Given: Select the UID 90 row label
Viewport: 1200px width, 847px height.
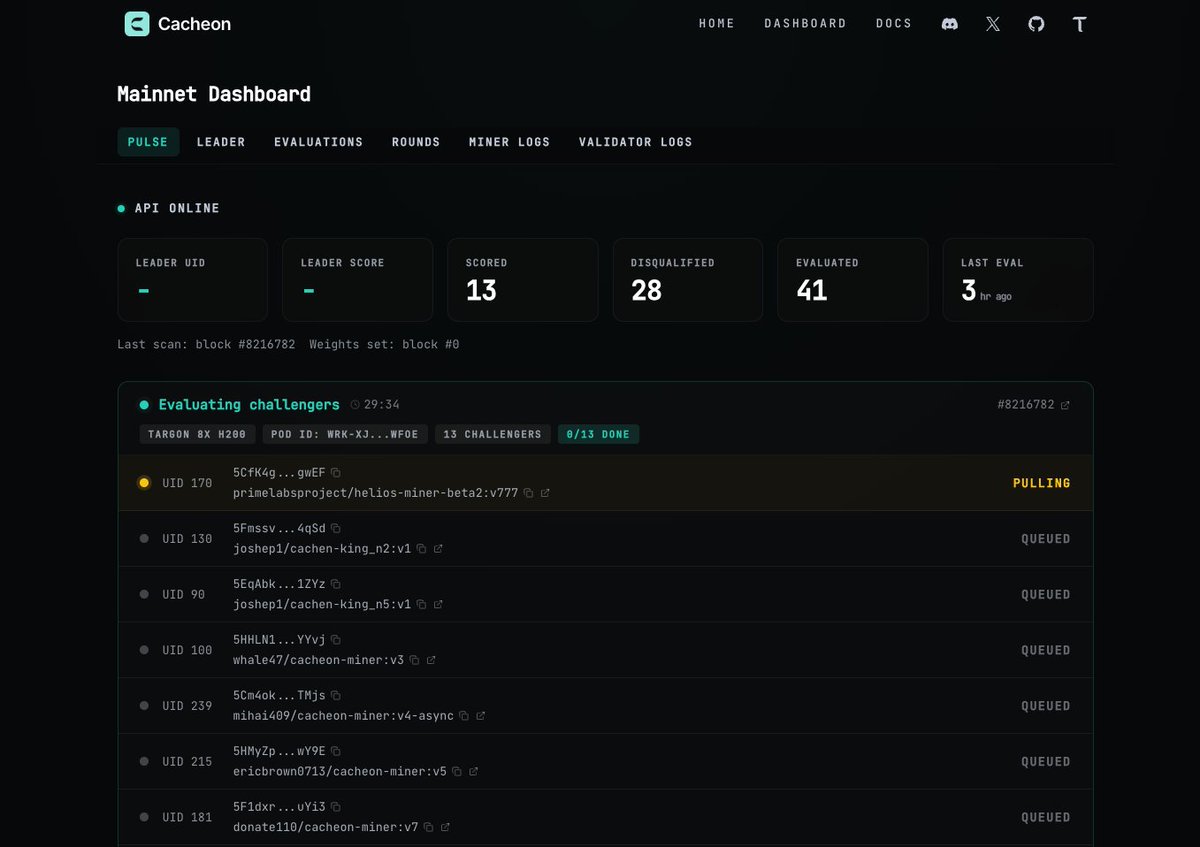Looking at the screenshot, I should coord(184,595).
